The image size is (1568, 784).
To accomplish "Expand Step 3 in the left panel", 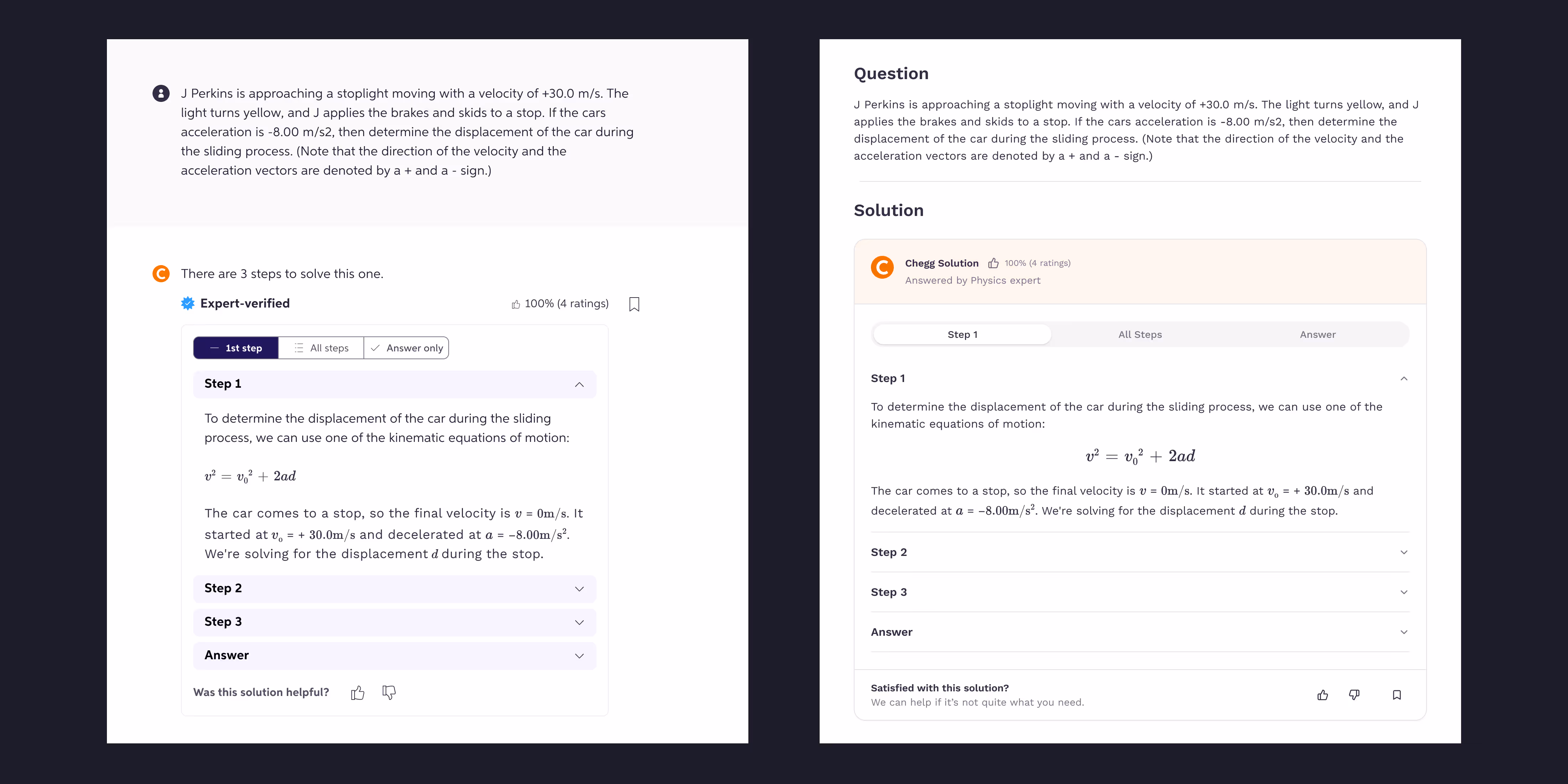I will point(395,622).
